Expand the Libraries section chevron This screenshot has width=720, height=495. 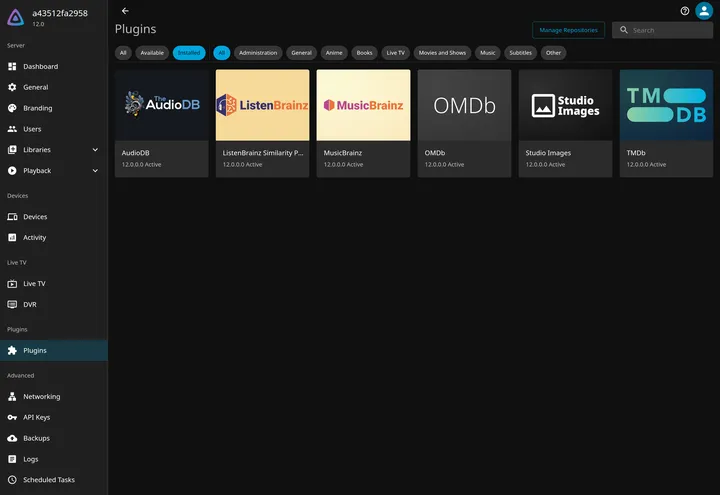(95, 150)
